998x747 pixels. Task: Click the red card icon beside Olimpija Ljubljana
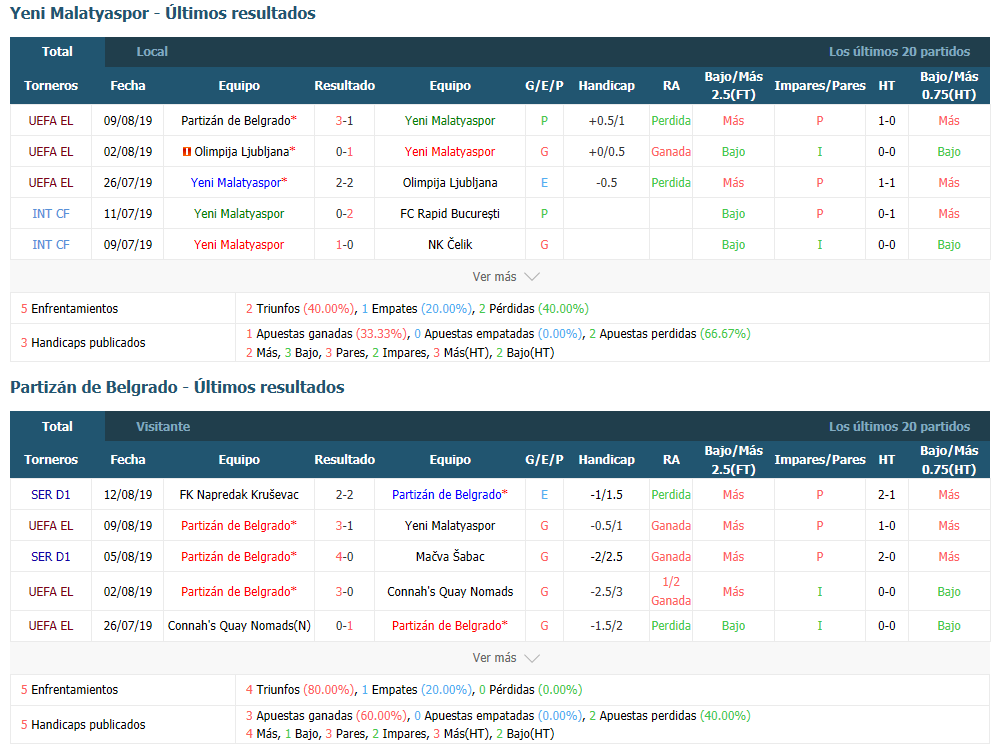pyautogui.click(x=186, y=151)
